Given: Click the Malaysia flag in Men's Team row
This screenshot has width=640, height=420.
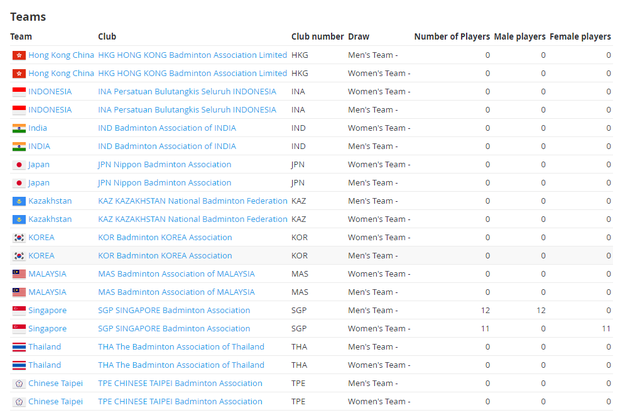Looking at the screenshot, I should click(x=19, y=292).
